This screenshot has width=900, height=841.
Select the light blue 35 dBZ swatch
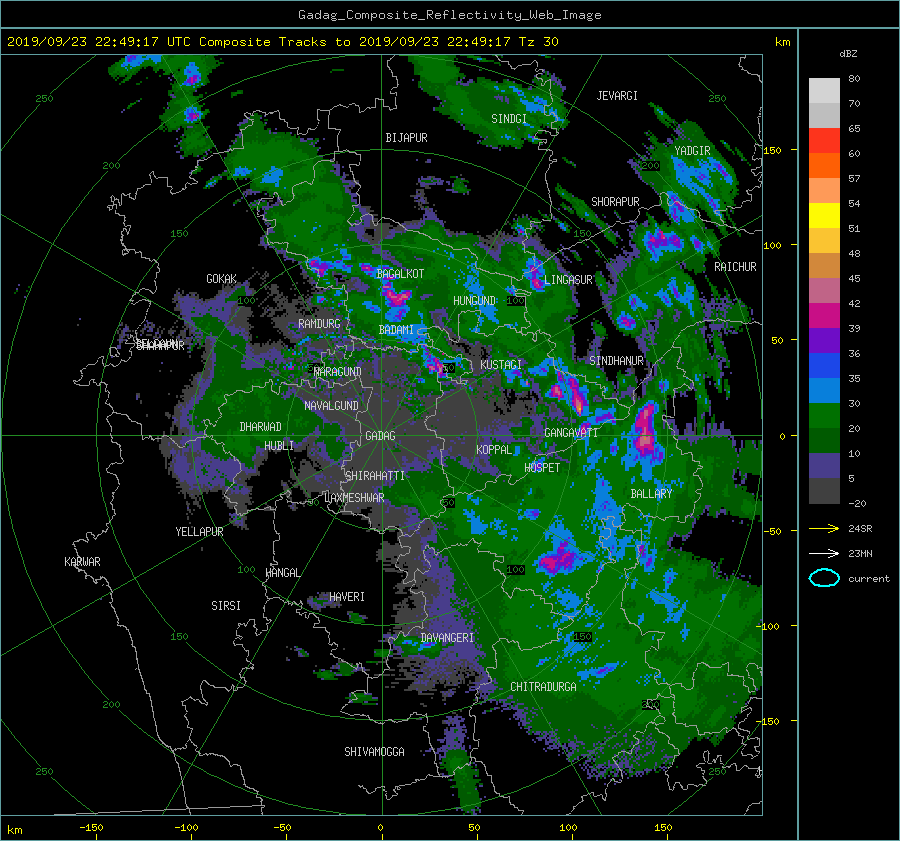tap(824, 390)
